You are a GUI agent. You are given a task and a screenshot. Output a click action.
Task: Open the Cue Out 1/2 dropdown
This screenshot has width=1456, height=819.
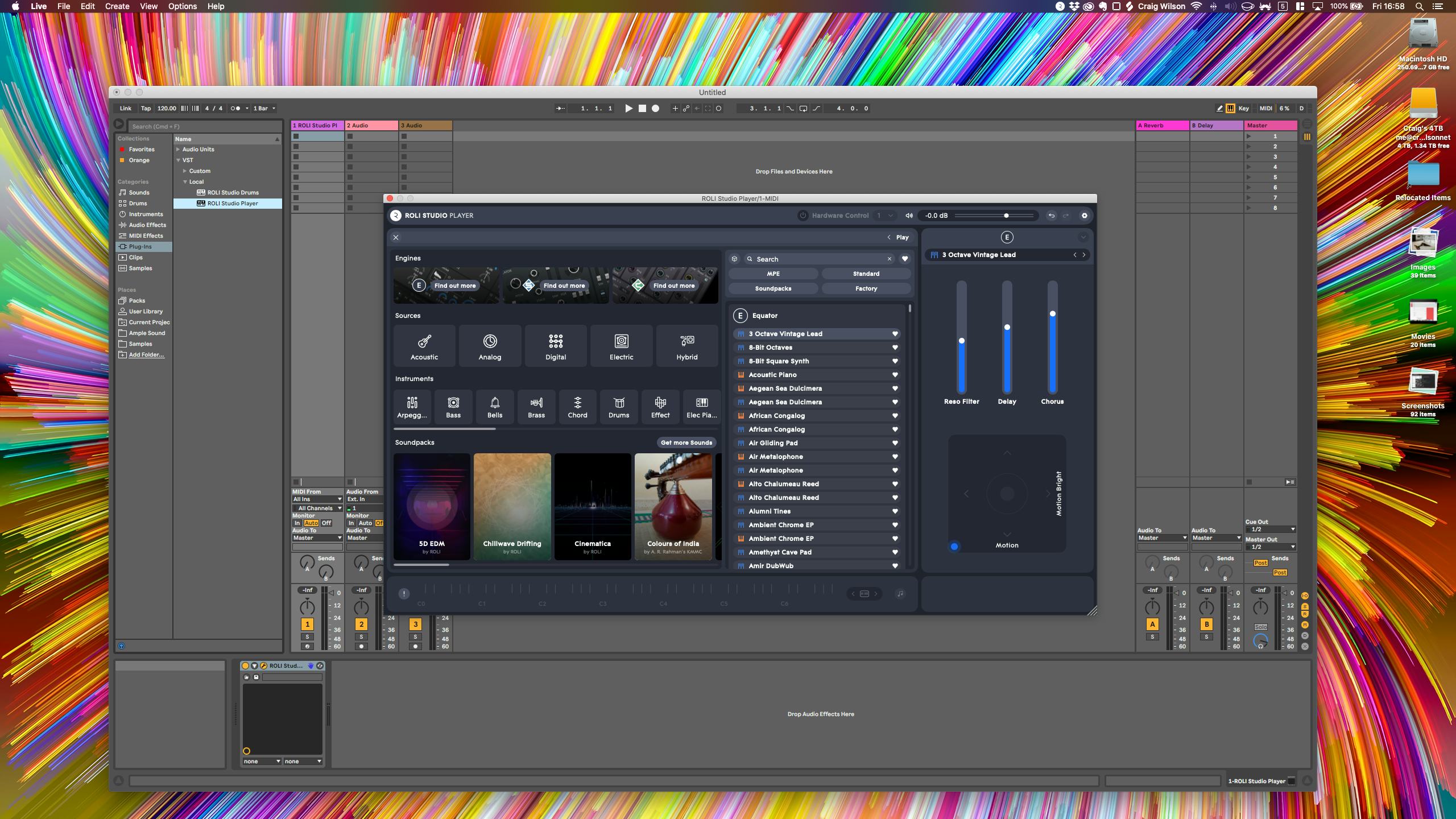(x=1270, y=530)
